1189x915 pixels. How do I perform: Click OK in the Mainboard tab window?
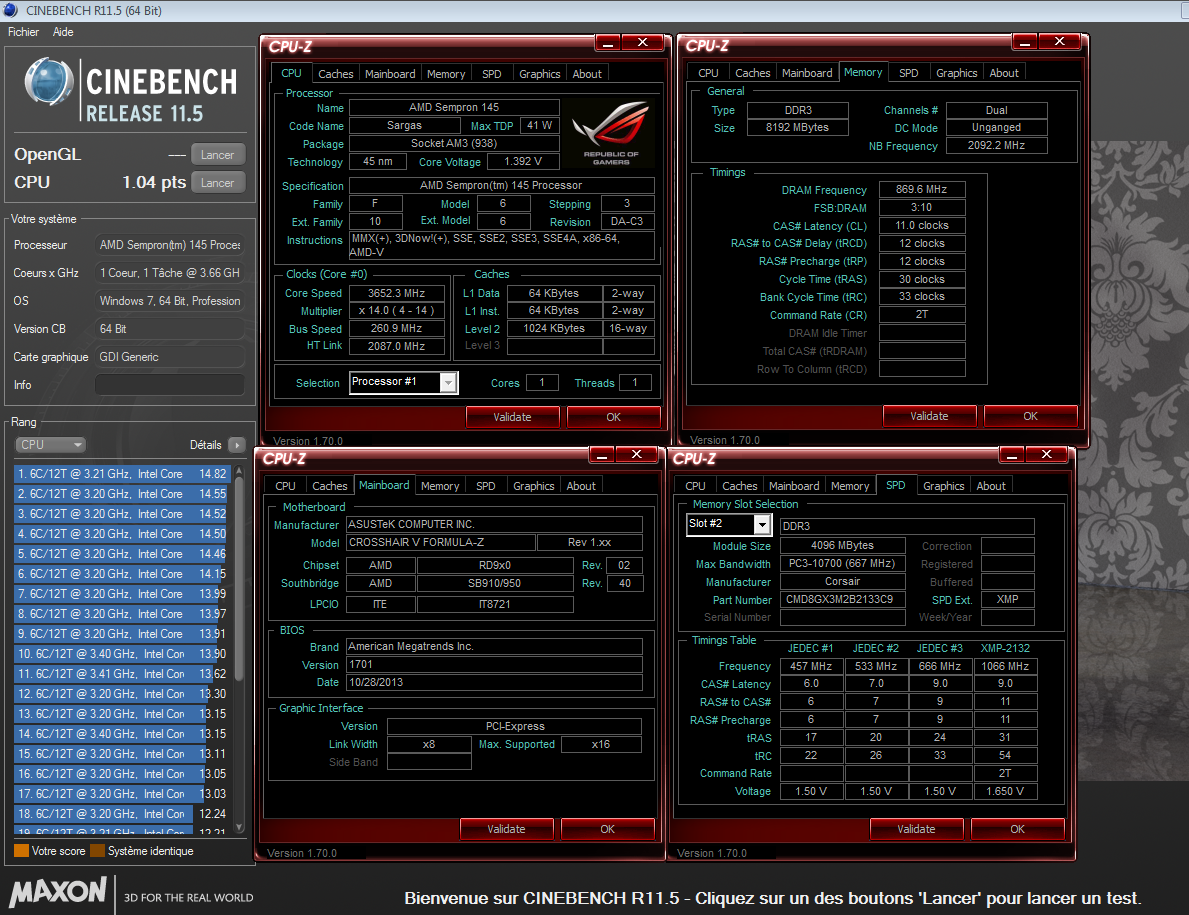(x=607, y=829)
